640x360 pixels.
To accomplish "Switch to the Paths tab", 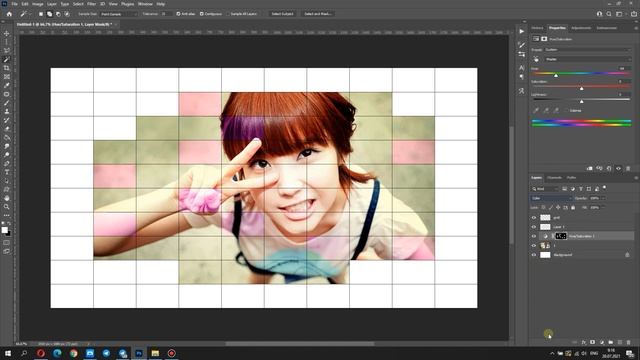I will pyautogui.click(x=571, y=178).
